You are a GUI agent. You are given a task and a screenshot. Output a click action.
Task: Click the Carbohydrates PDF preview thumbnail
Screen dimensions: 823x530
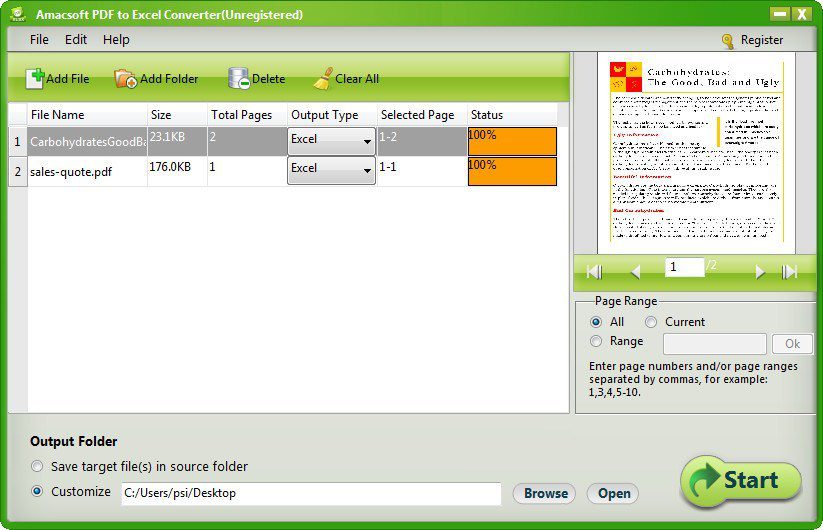click(x=696, y=153)
